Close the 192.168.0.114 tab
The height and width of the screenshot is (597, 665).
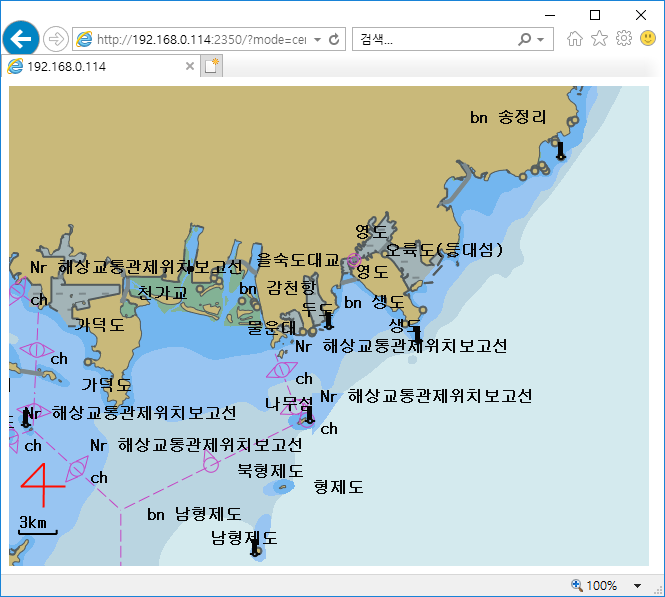(190, 66)
